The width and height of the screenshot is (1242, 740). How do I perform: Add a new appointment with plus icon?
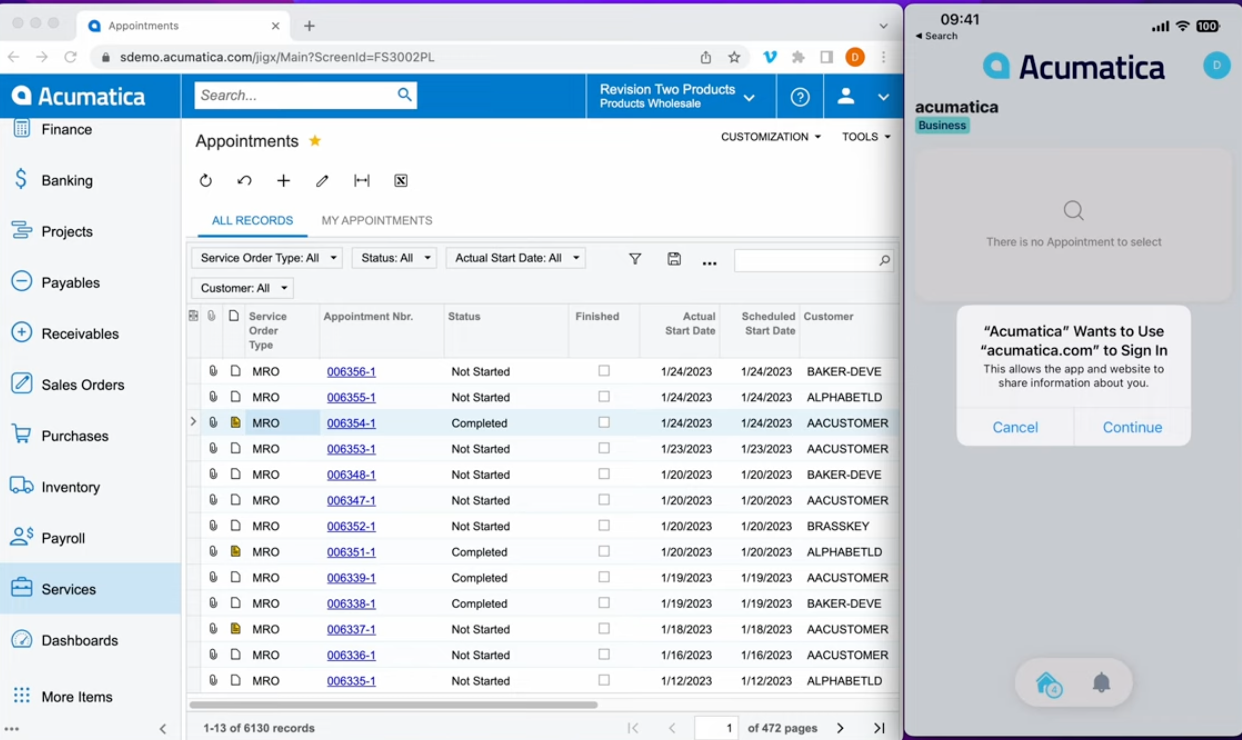[x=283, y=181]
